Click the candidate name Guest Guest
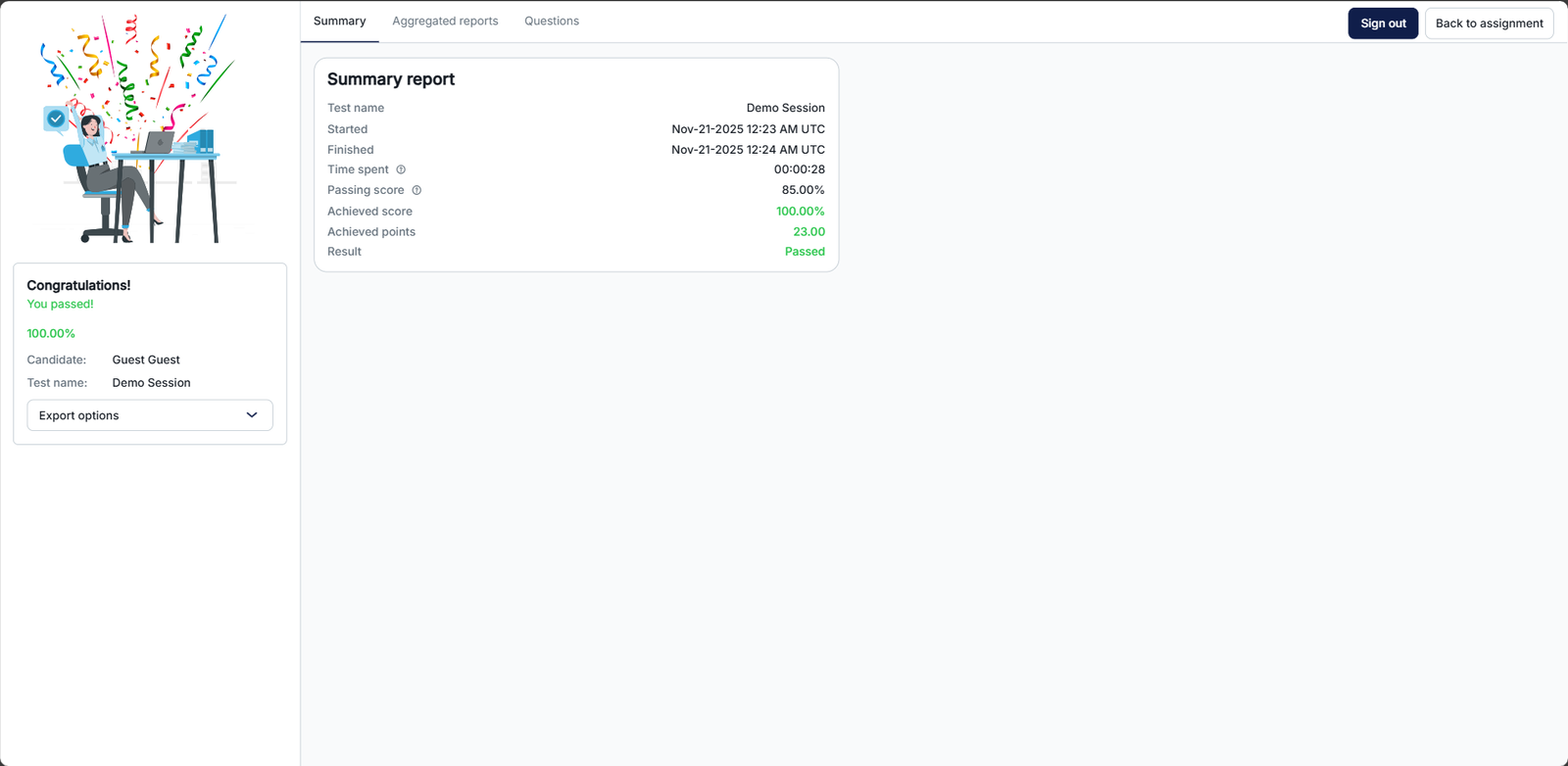Viewport: 1568px width, 766px height. point(146,359)
